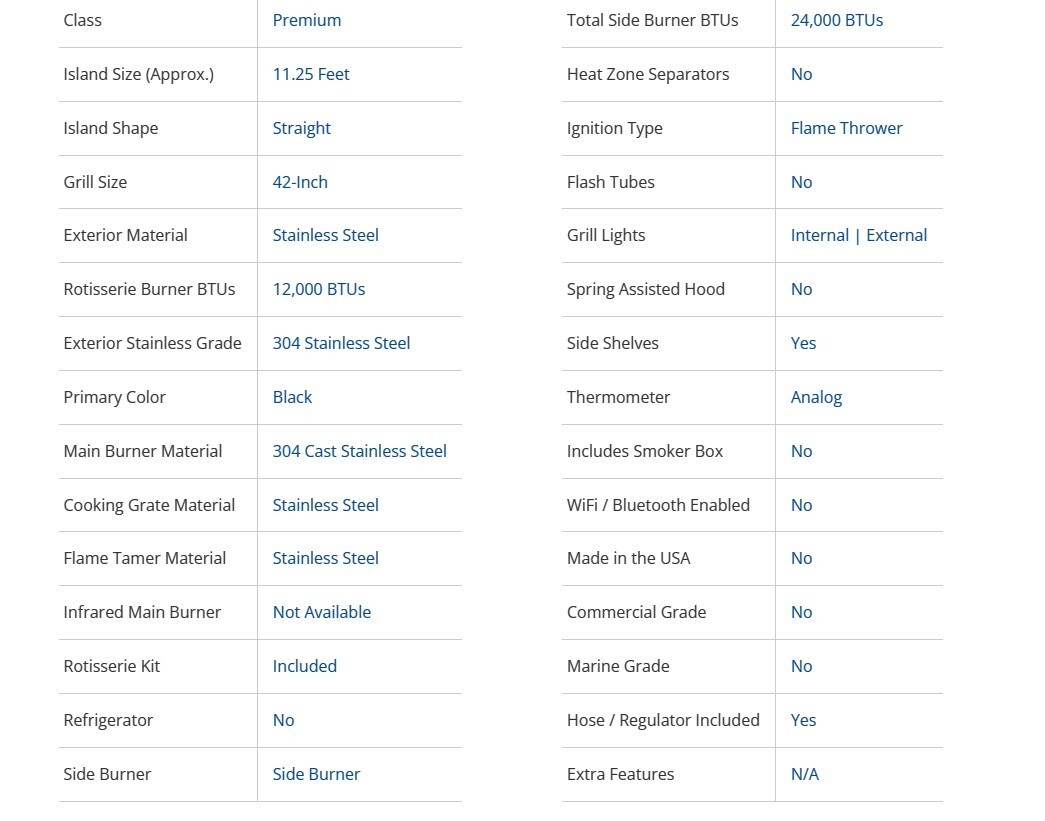Viewport: 1045px width, 821px height.
Task: Click the 304 Stainless Steel exterior grade link
Action: [x=341, y=343]
